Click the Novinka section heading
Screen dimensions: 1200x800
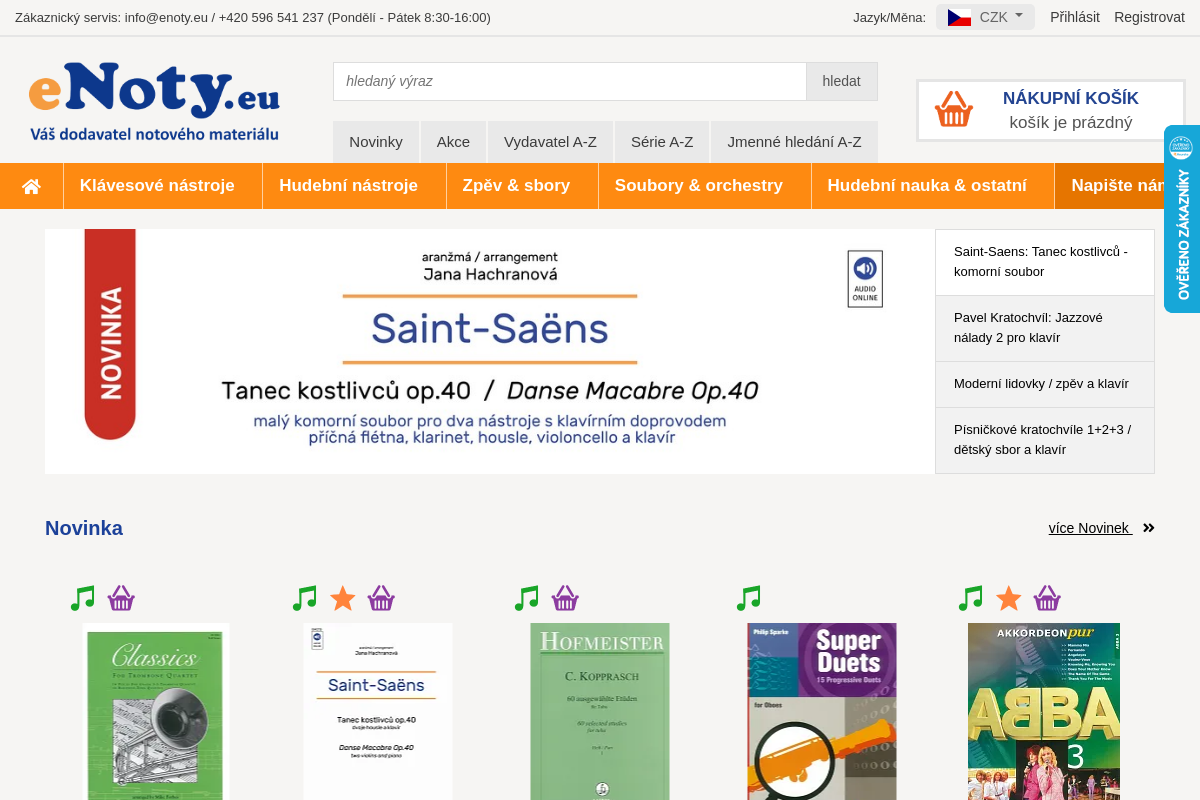[x=84, y=528]
